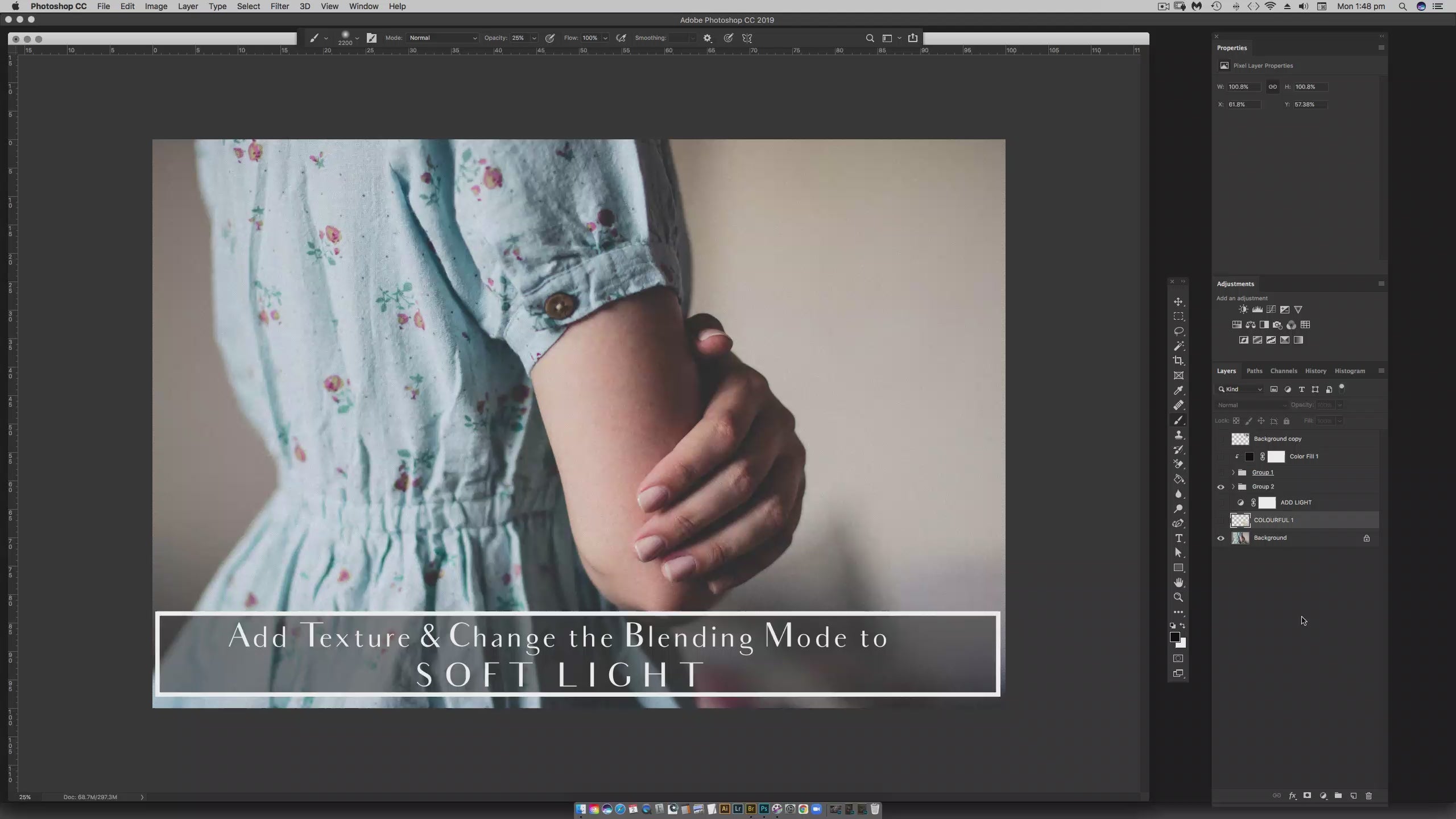The image size is (1456, 819).
Task: Open the brush Mode dropdown
Action: point(442,38)
